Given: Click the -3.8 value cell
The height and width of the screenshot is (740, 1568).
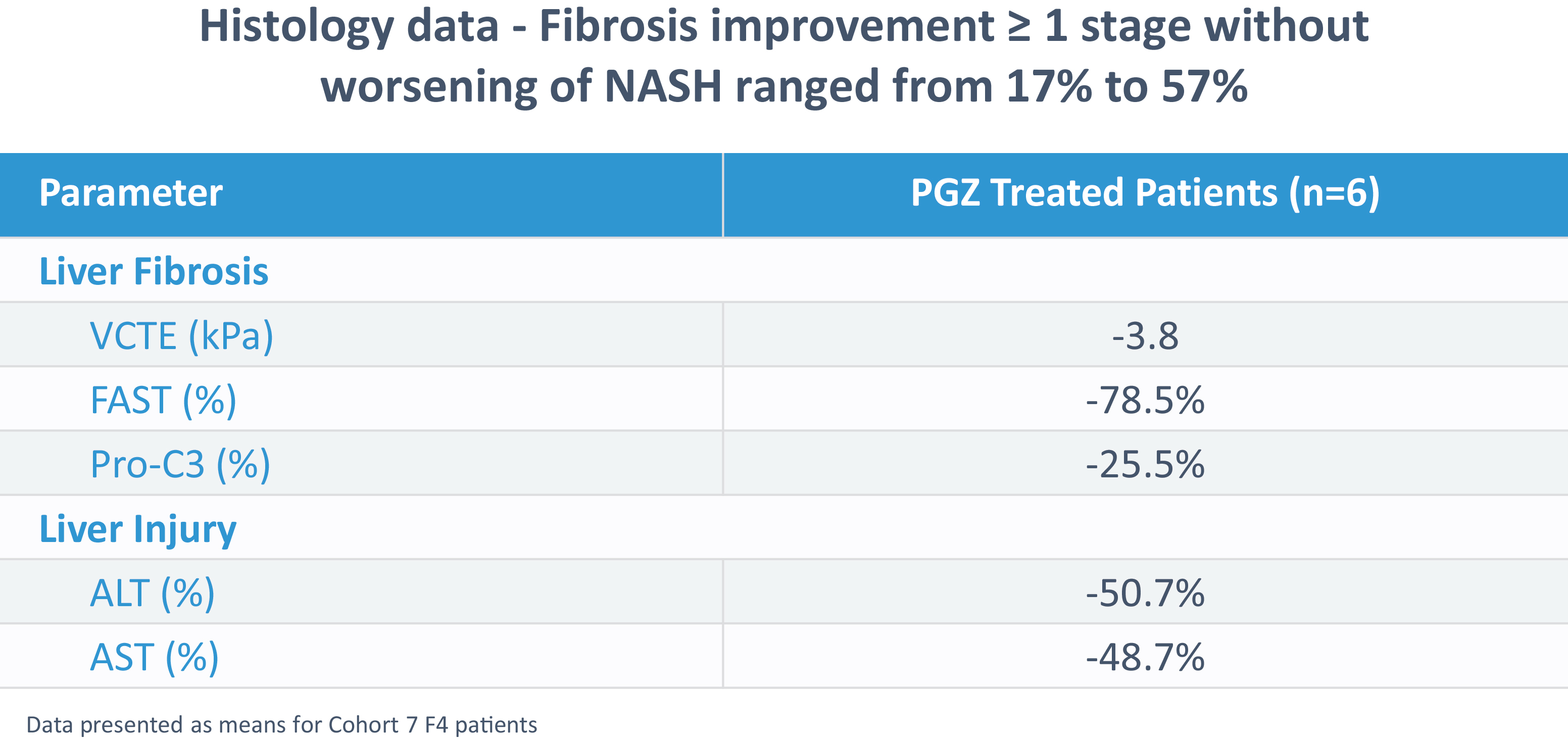Looking at the screenshot, I should [x=1145, y=336].
